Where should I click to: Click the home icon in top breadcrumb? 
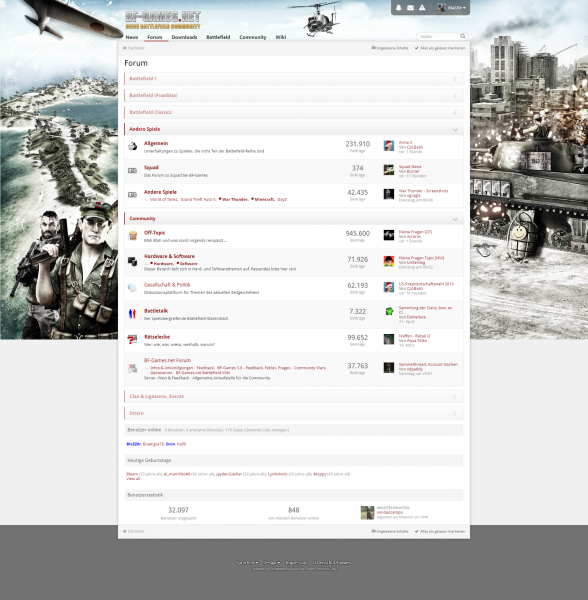point(124,48)
